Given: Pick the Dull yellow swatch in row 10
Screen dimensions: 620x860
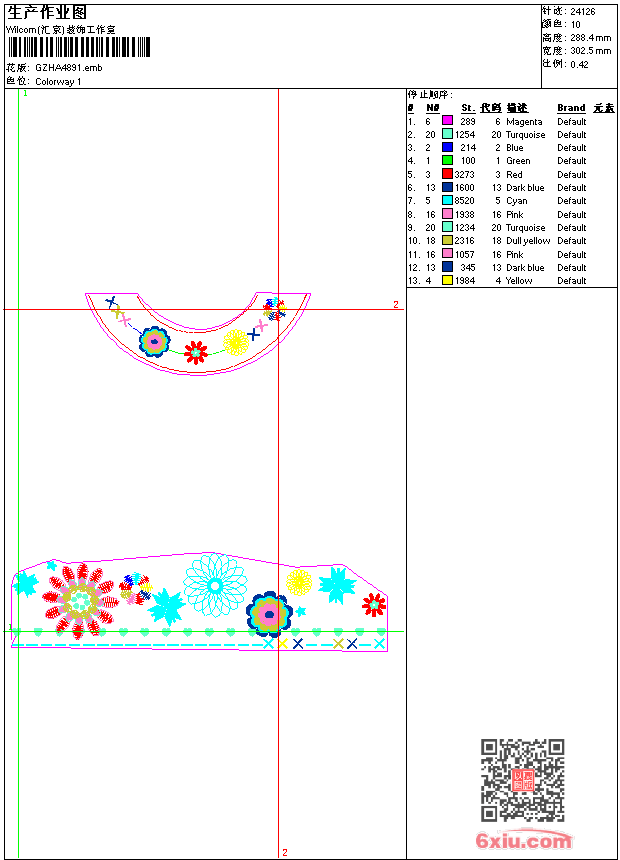Looking at the screenshot, I should coord(447,240).
